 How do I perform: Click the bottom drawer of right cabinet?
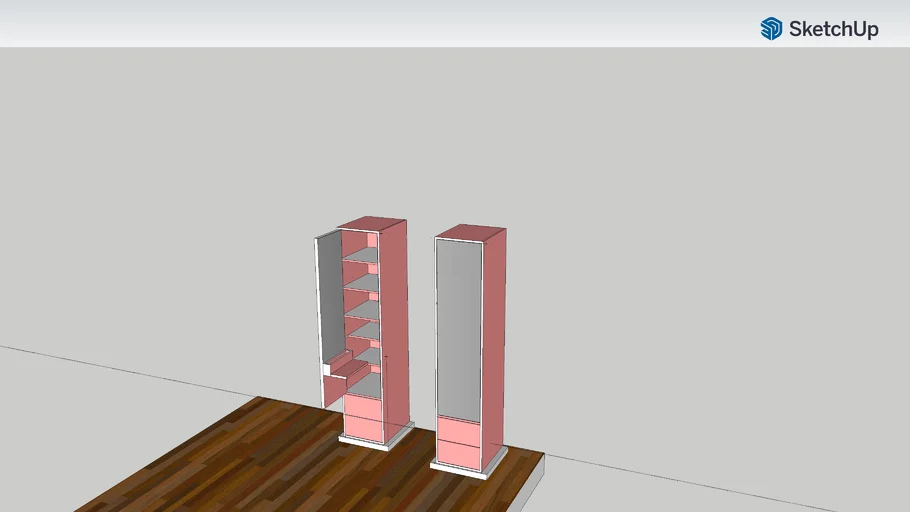pyautogui.click(x=457, y=455)
